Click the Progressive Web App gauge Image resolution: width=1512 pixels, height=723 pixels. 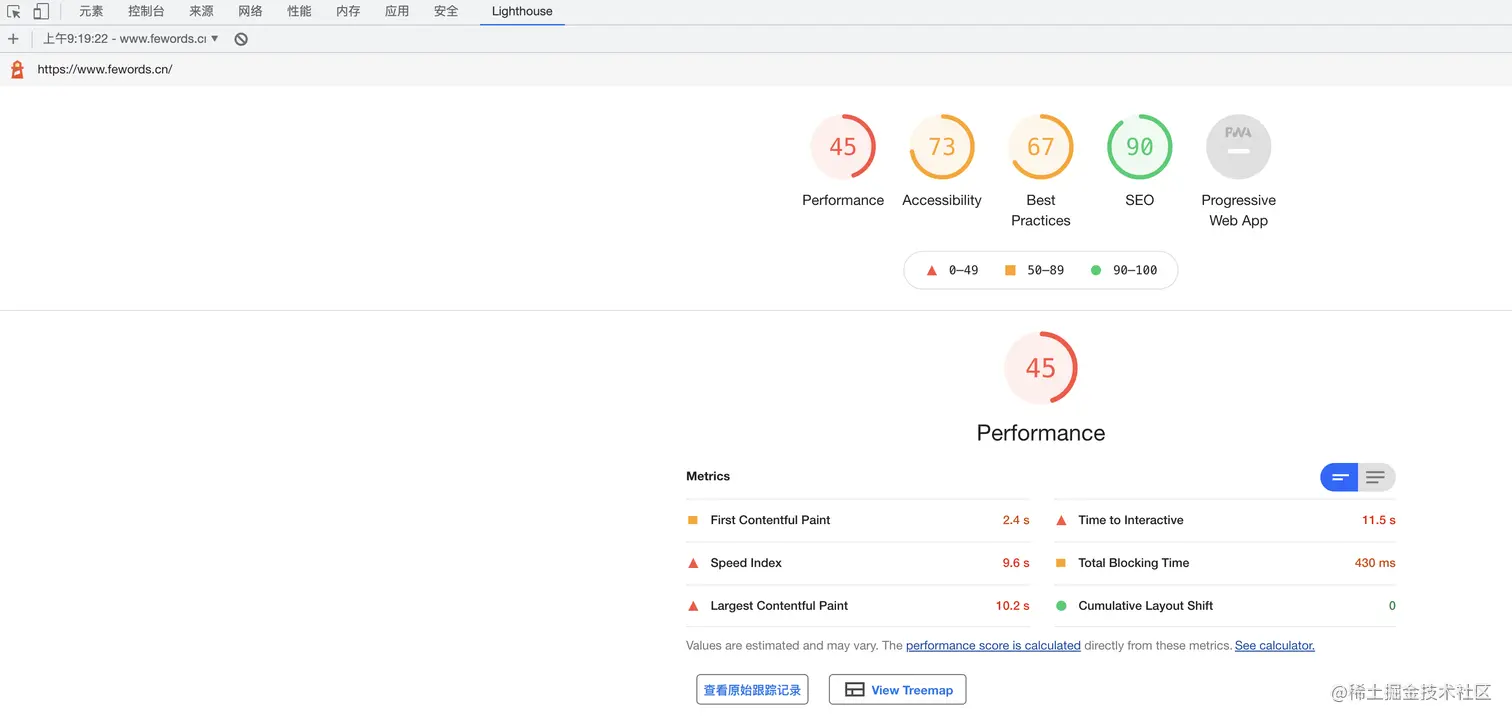1239,147
